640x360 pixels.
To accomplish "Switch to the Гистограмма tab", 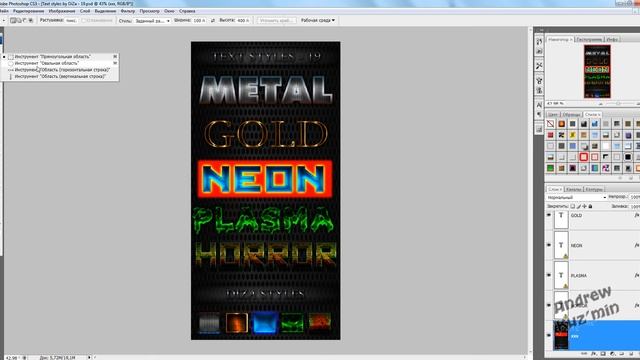I will (589, 40).
